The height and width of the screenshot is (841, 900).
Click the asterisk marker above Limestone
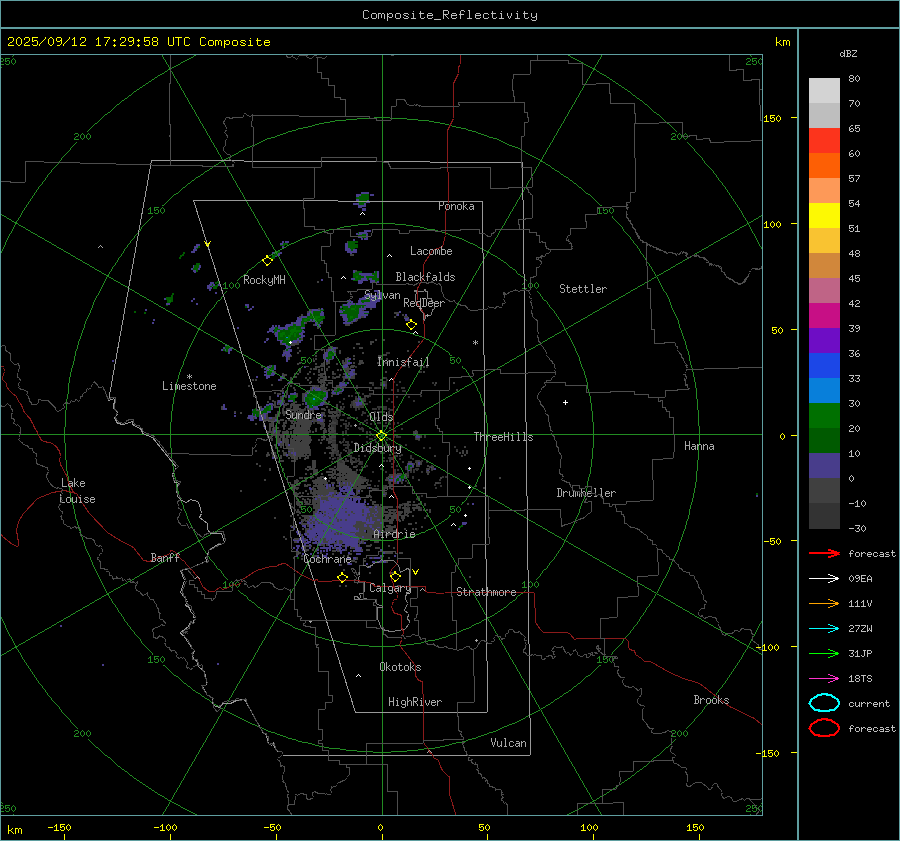189,377
